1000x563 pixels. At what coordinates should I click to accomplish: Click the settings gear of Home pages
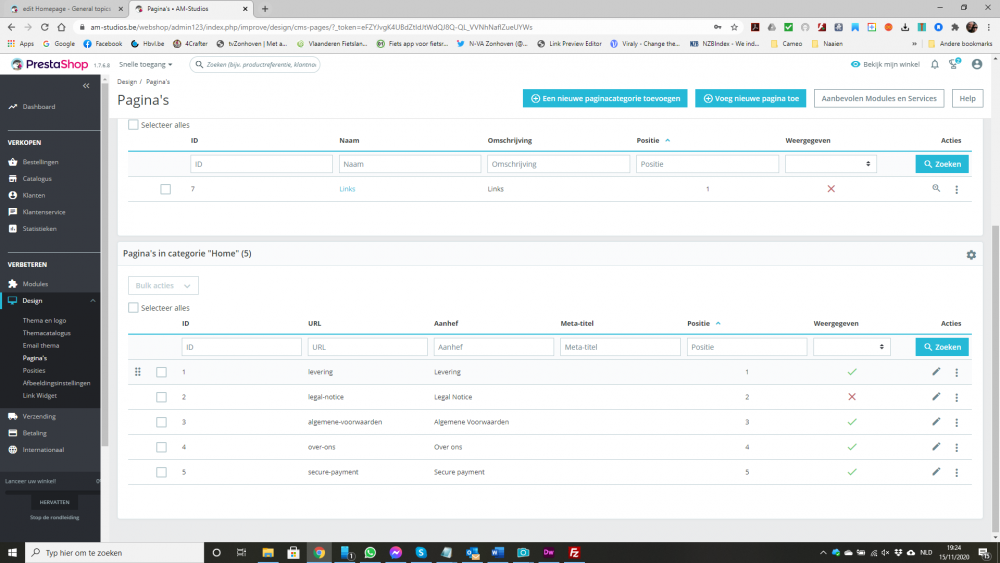971,255
